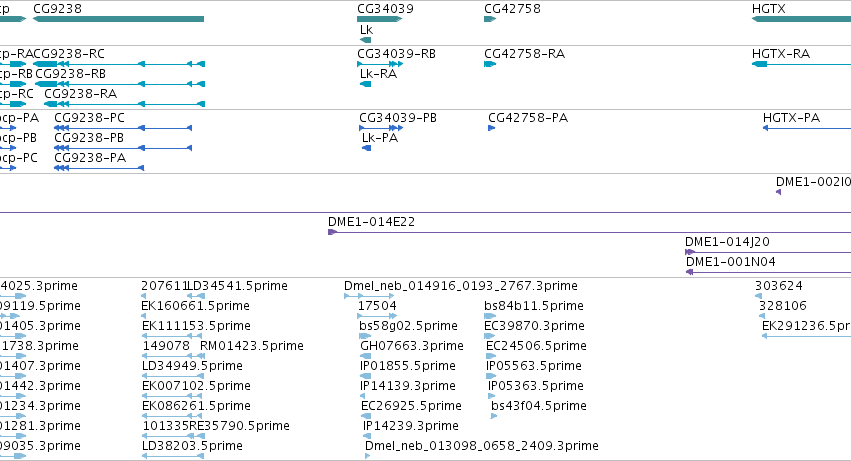Click the CG9238-RC transcript label
The height and width of the screenshot is (461, 851).
[x=68, y=54]
